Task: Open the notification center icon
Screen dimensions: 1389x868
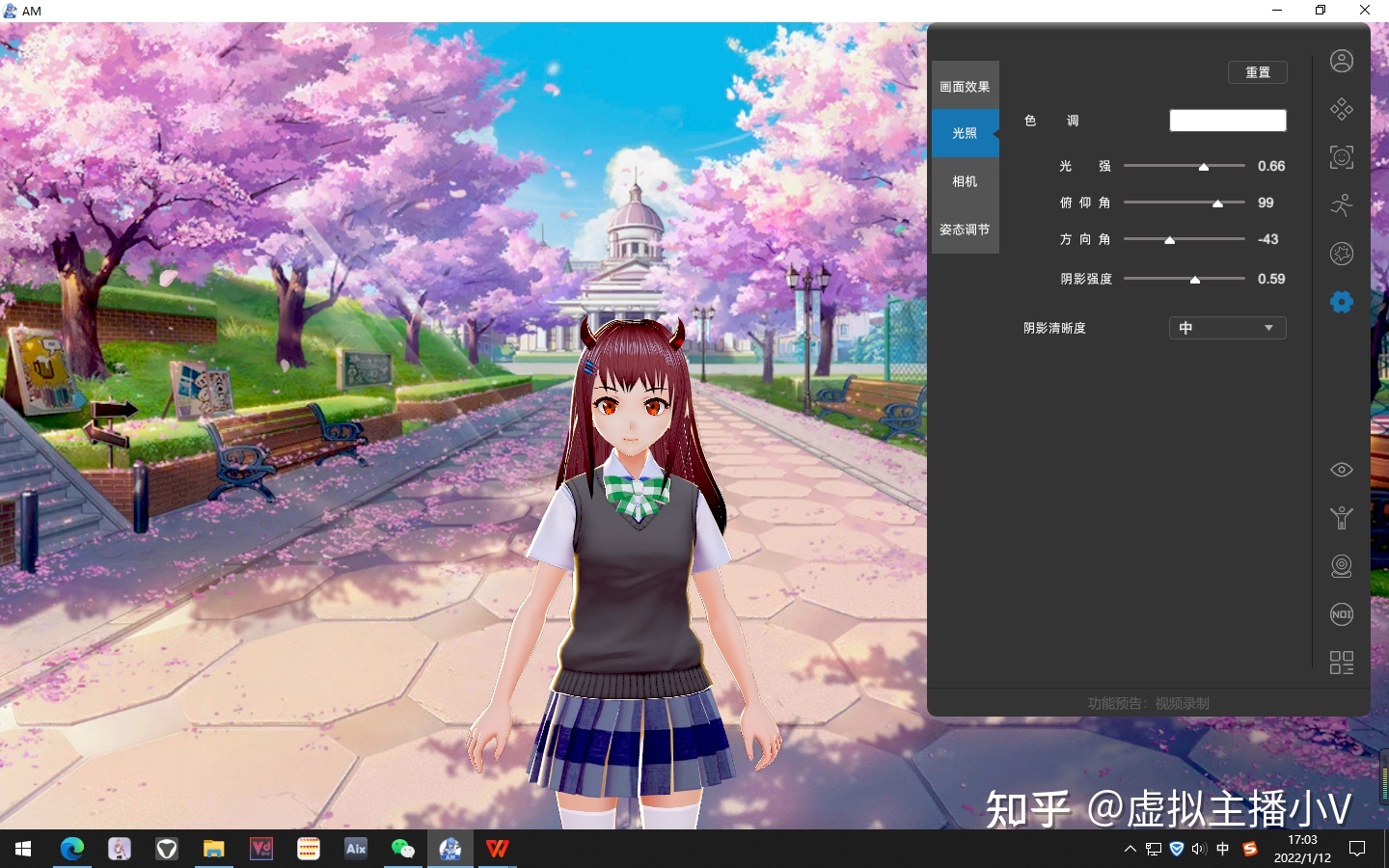Action: click(x=1357, y=849)
